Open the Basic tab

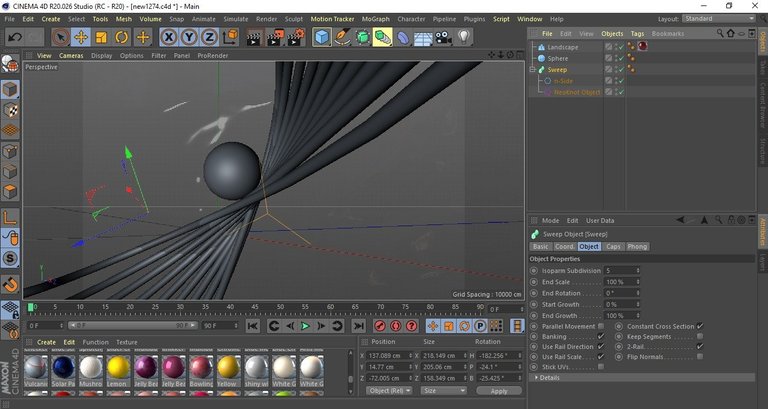pos(541,247)
